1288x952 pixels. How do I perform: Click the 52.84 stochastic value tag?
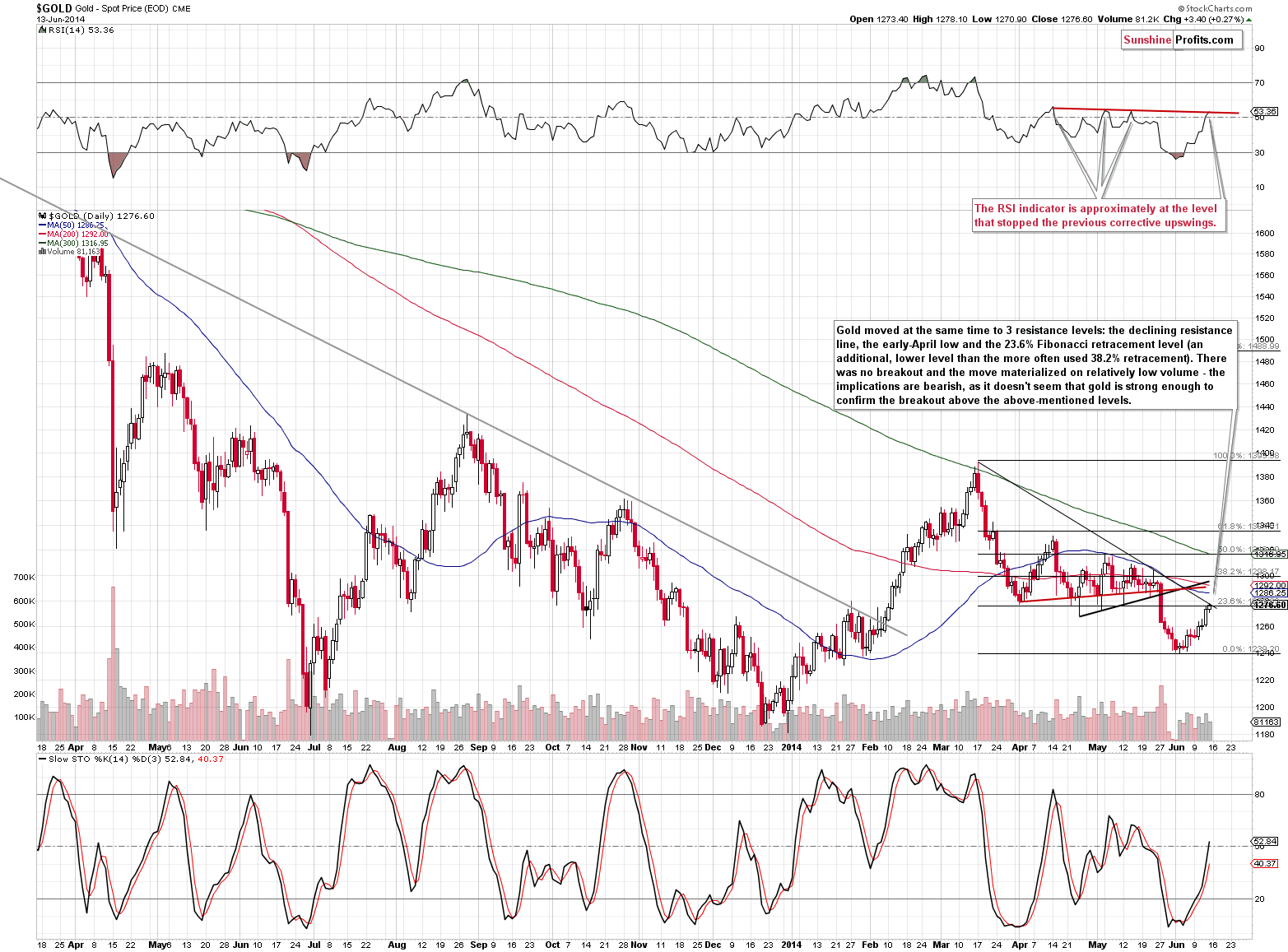point(1265,841)
